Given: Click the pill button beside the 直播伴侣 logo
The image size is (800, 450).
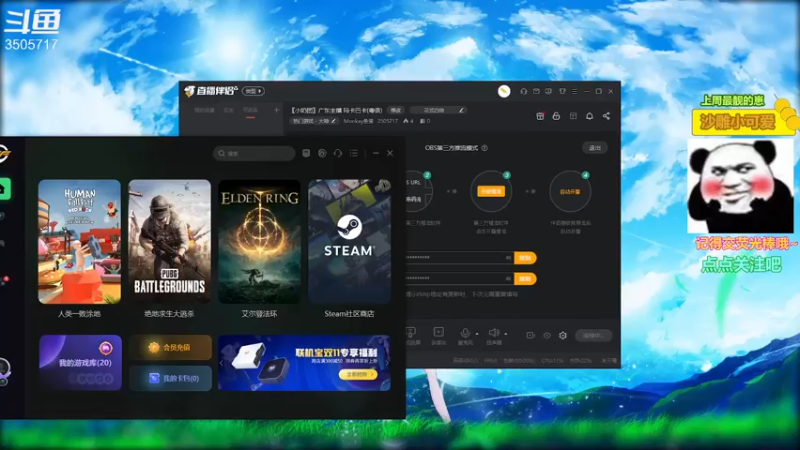Looking at the screenshot, I should click(x=253, y=91).
